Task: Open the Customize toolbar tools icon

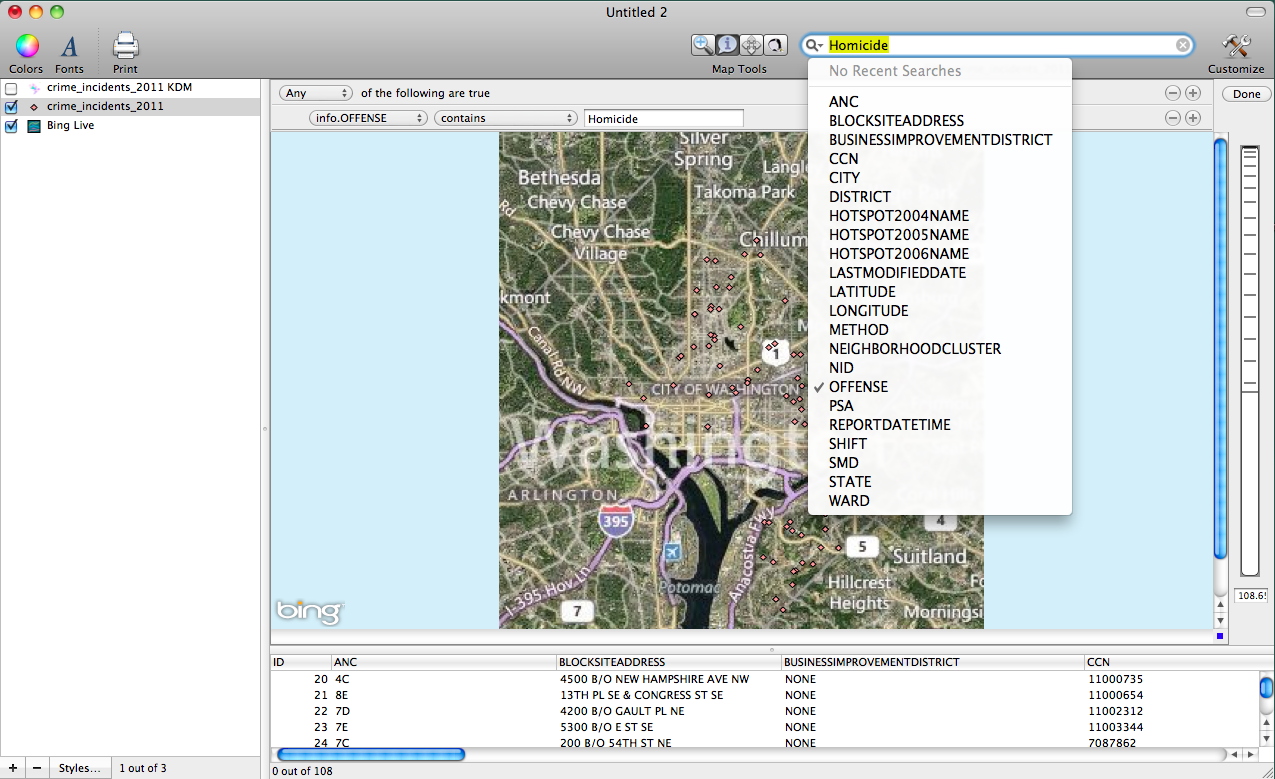Action: coord(1236,47)
